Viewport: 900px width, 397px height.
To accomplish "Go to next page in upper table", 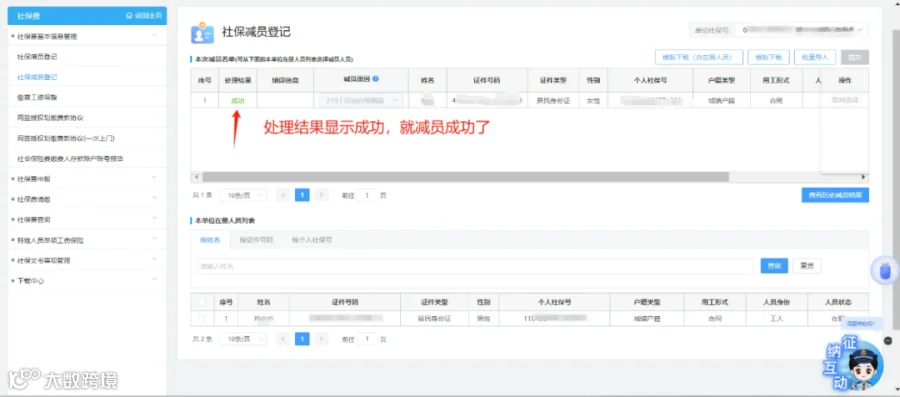I will click(x=322, y=195).
